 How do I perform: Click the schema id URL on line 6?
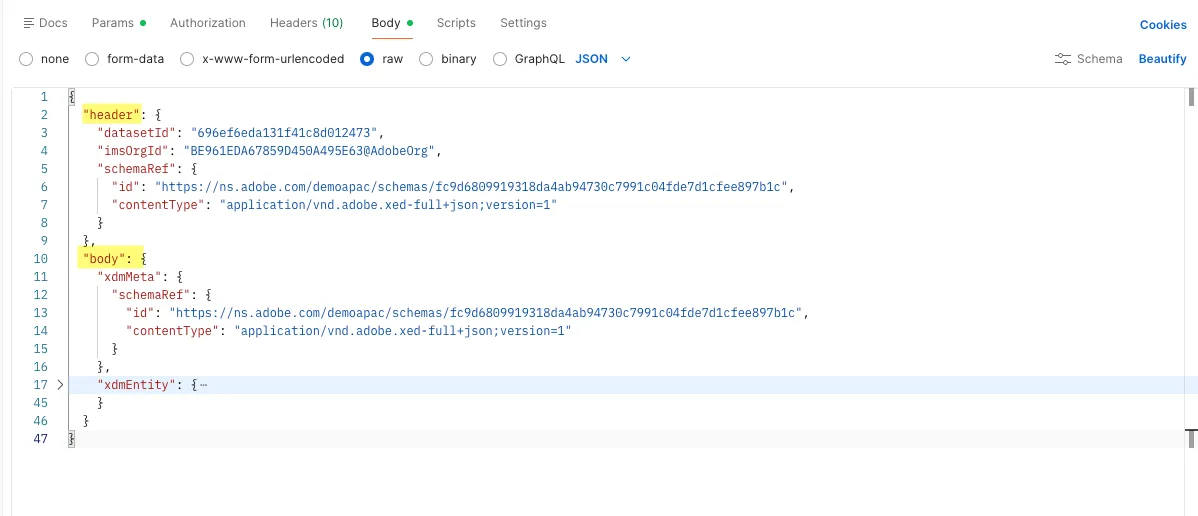471,187
